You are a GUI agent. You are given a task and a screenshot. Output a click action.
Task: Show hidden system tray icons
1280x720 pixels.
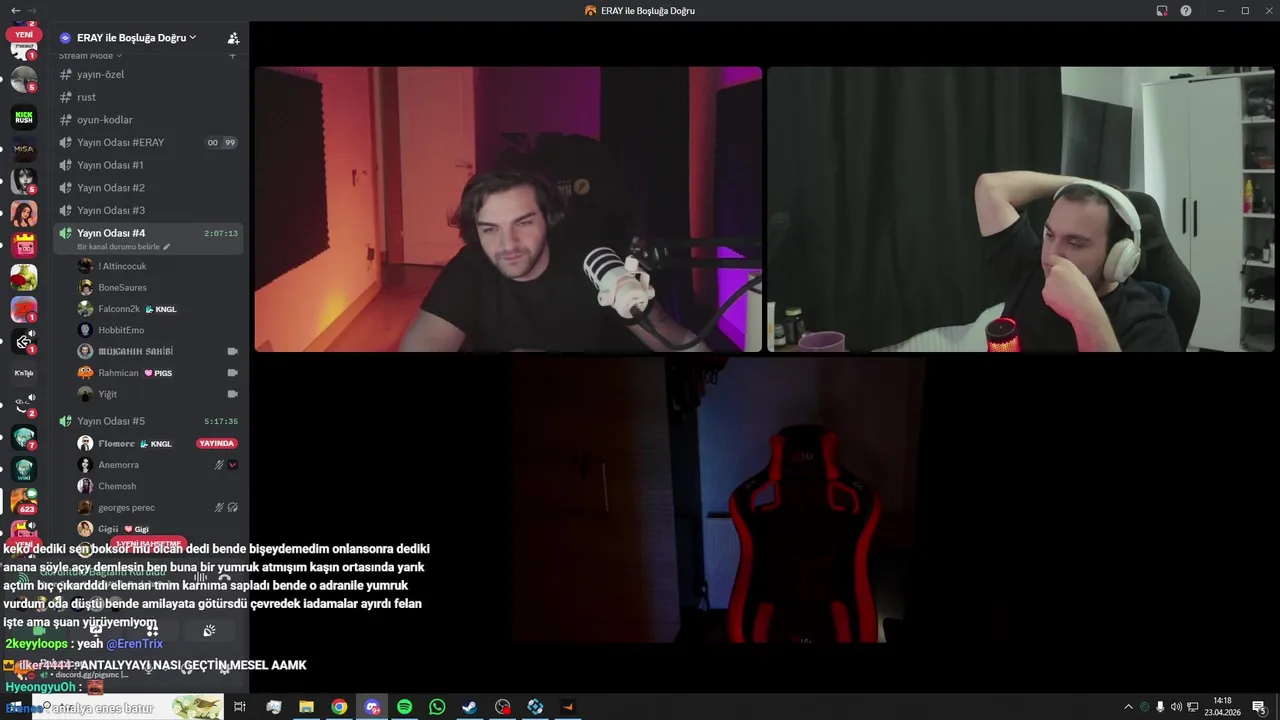[1129, 707]
